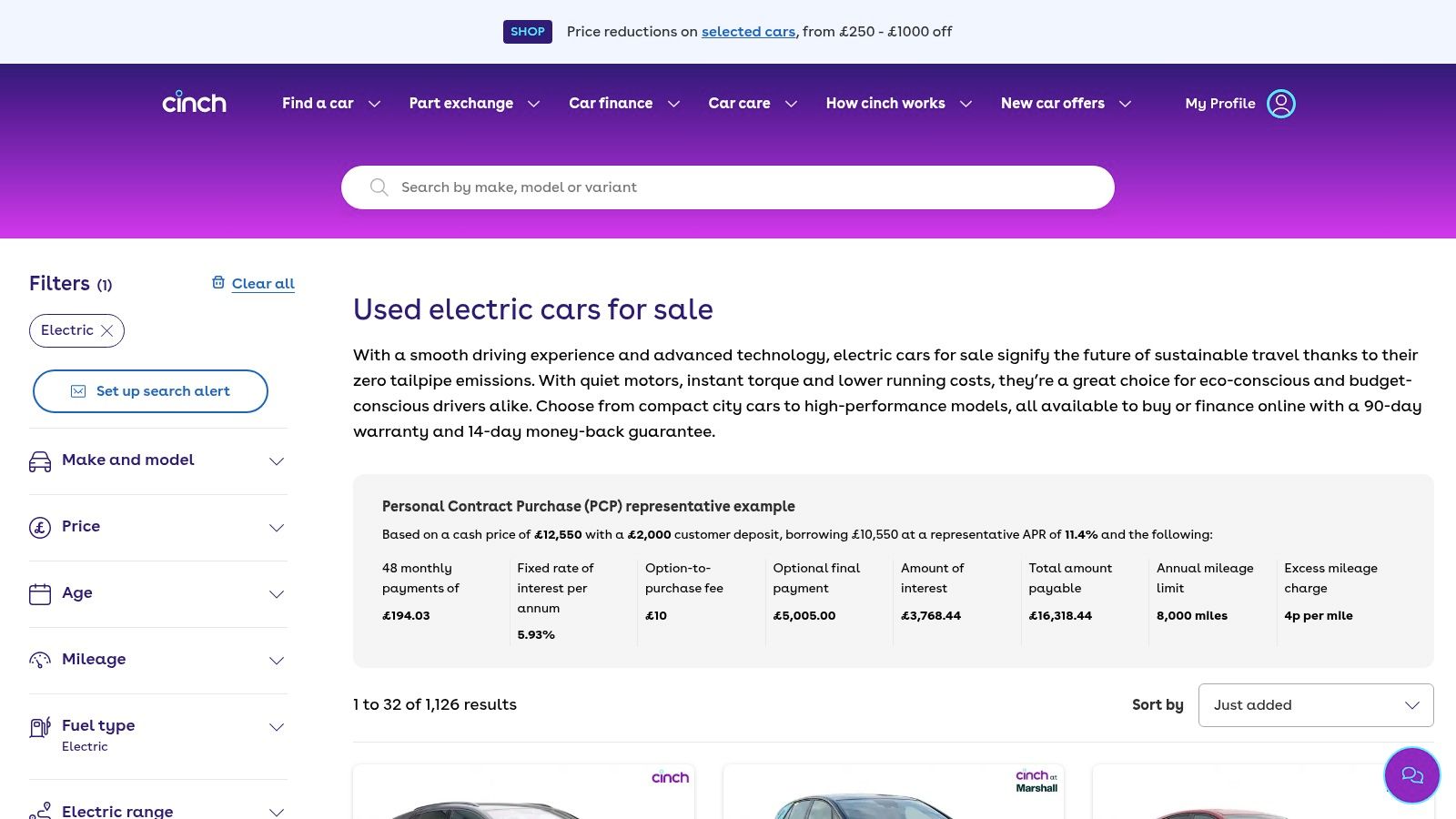Click the calendar icon beside Age

coord(40,594)
